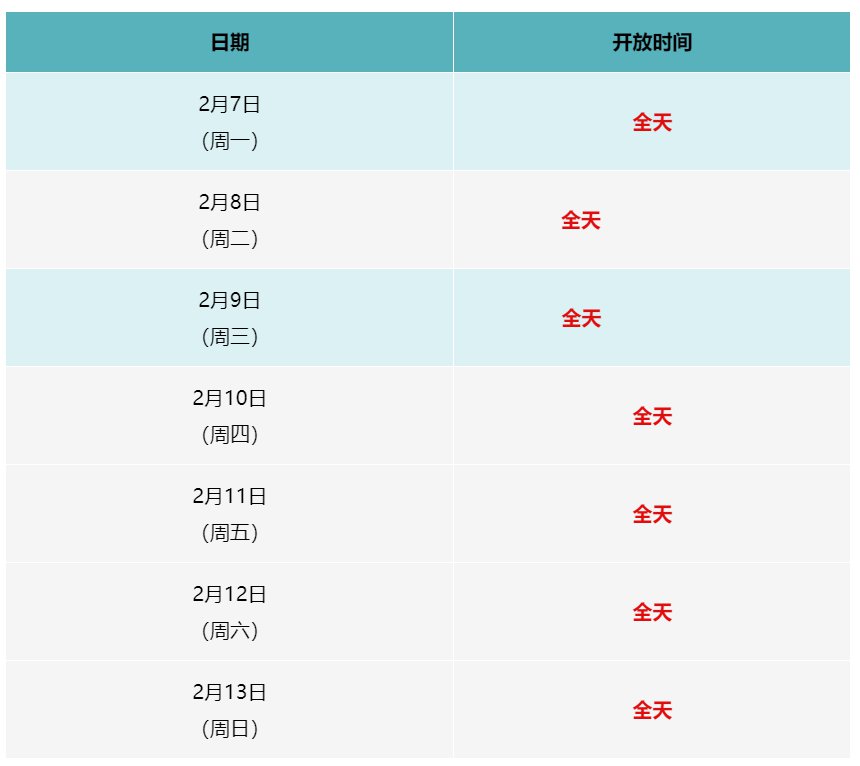
Task: Click the (周日) weekday label
Action: tap(230, 729)
